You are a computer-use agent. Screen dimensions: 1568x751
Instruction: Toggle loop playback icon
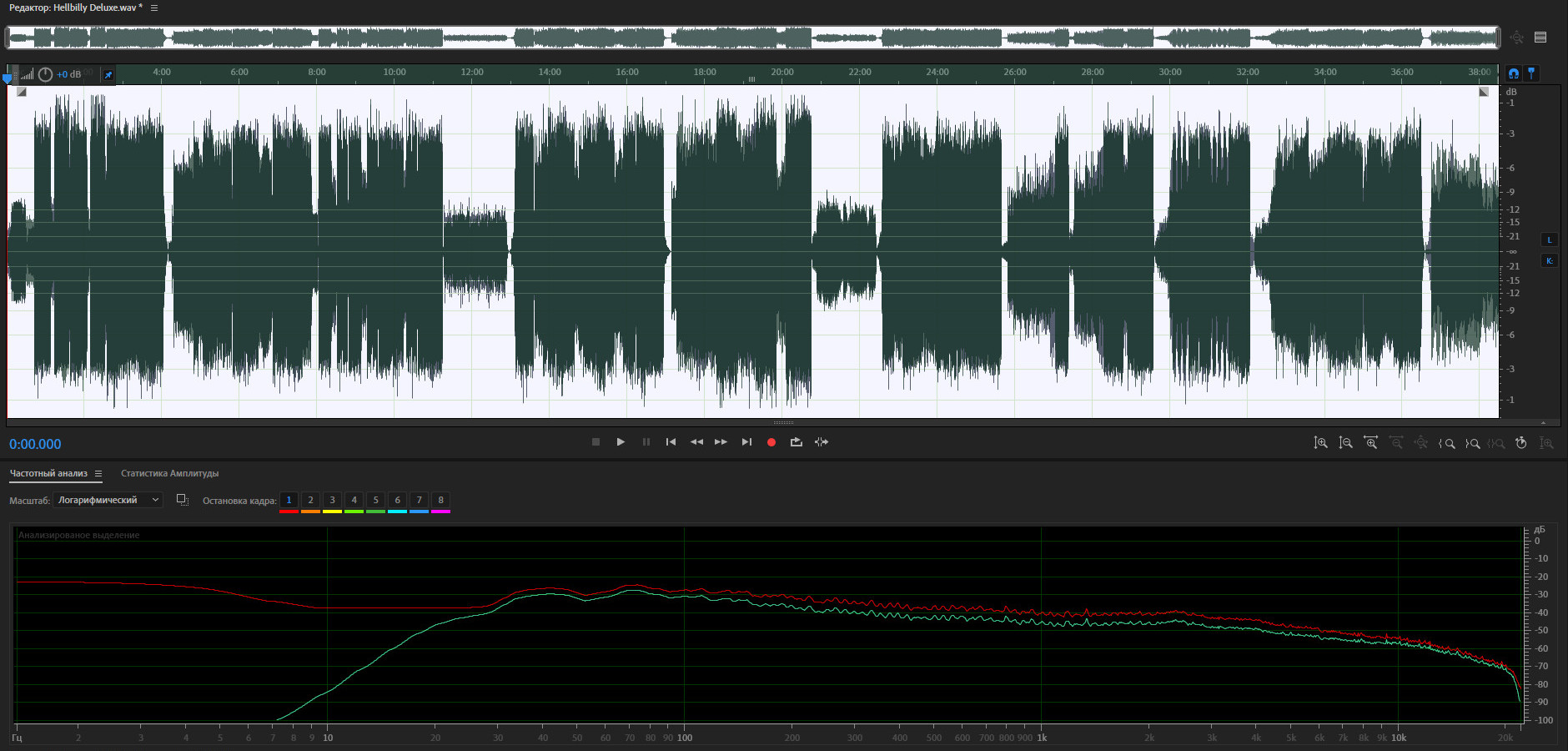796,442
